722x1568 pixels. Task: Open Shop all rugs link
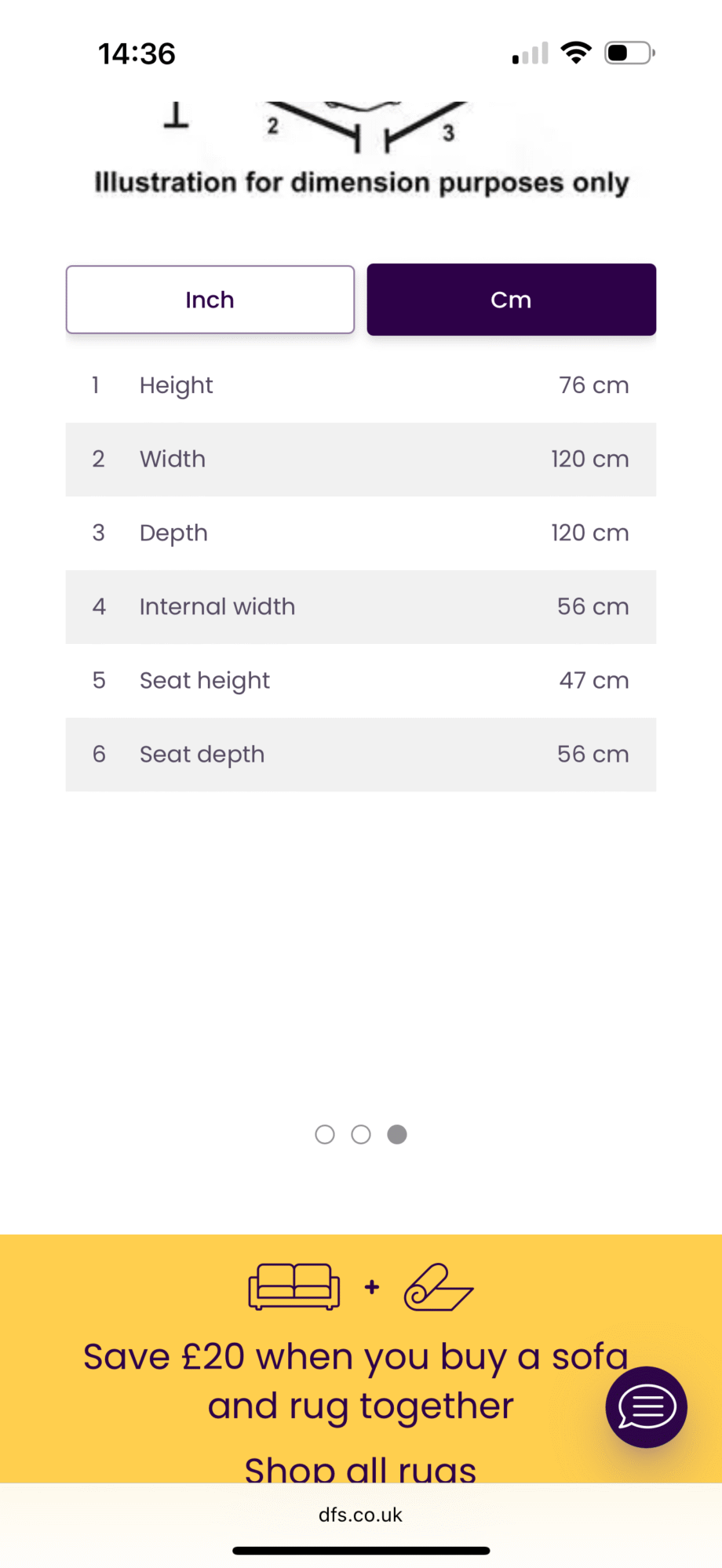click(x=361, y=1468)
